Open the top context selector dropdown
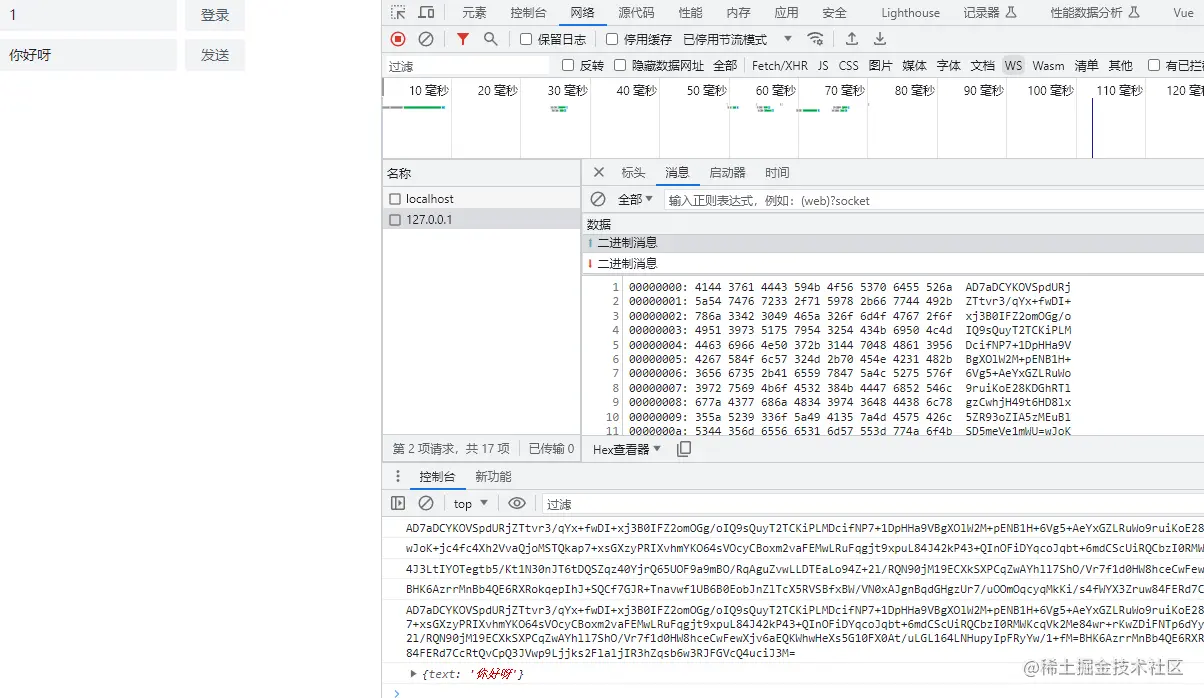Screen dimensions: 1204x698 (471, 503)
